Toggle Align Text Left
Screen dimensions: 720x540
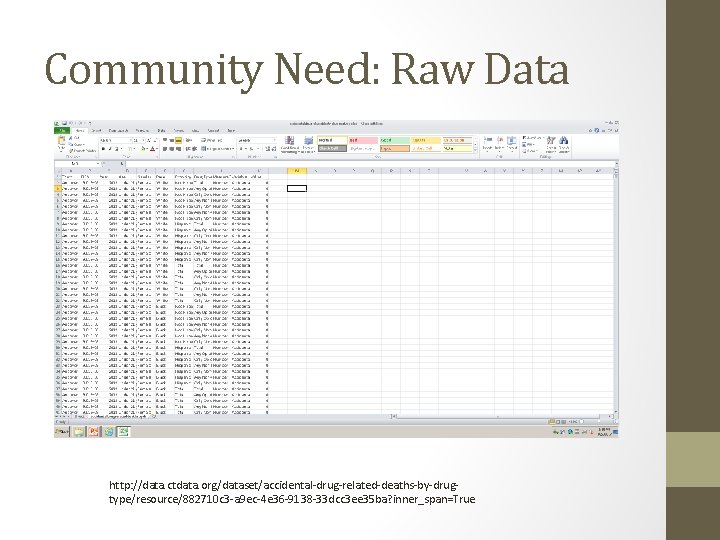(x=165, y=149)
